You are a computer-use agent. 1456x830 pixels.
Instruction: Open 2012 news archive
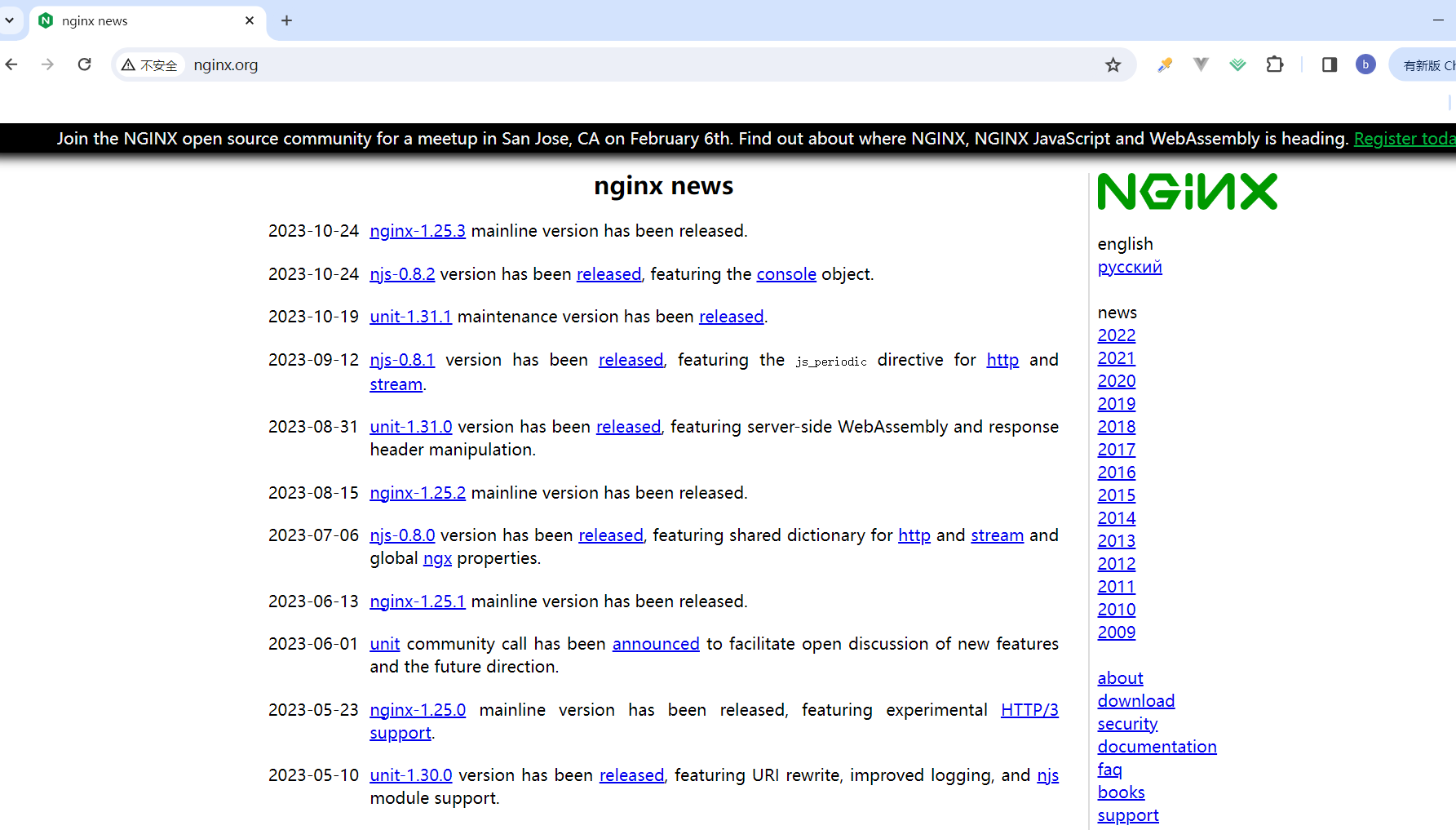[1117, 564]
